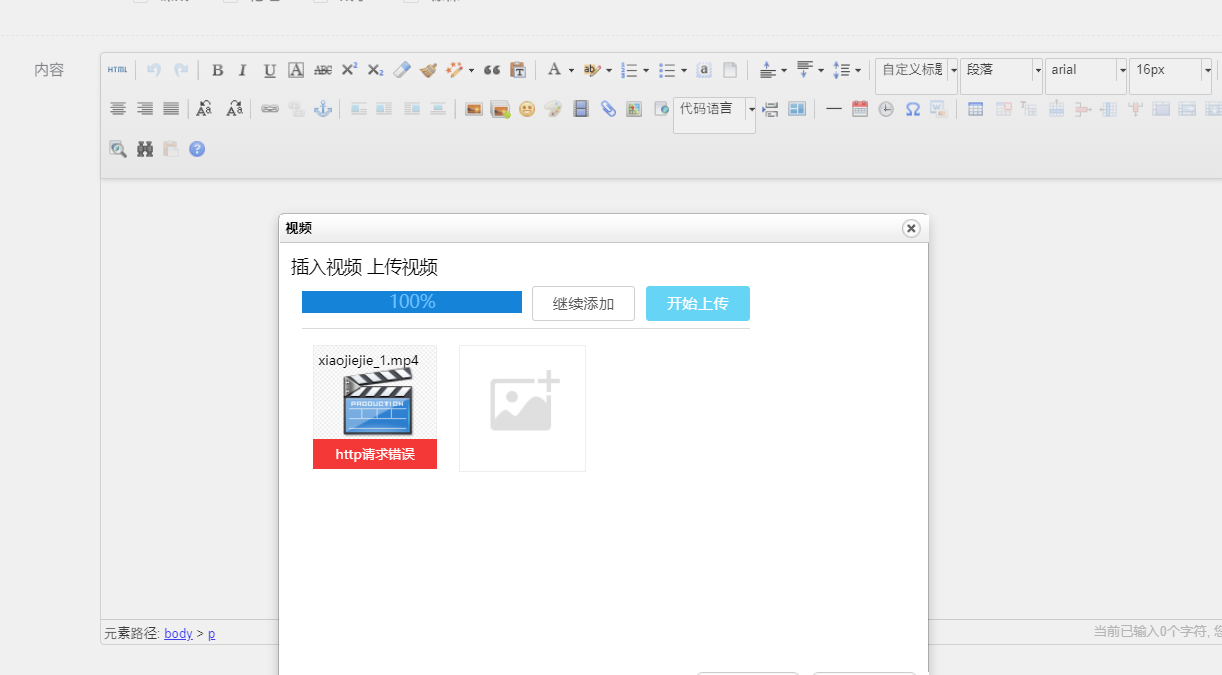Insert a hyperlink
Screen dimensions: 1222x675
270,109
